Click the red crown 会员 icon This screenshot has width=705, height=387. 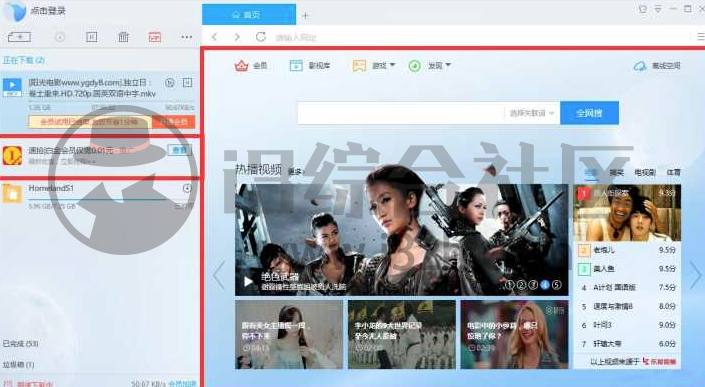point(241,66)
